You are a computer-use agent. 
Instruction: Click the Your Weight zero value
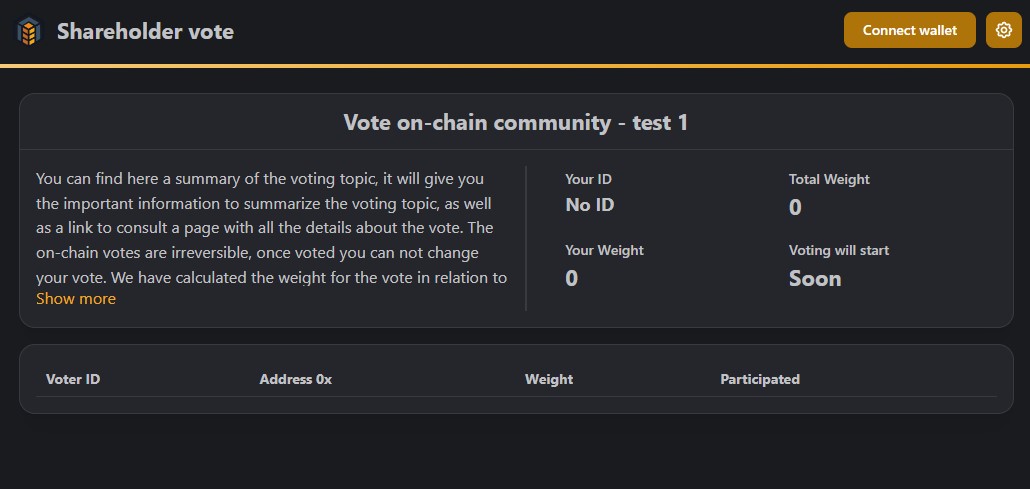[x=571, y=279]
